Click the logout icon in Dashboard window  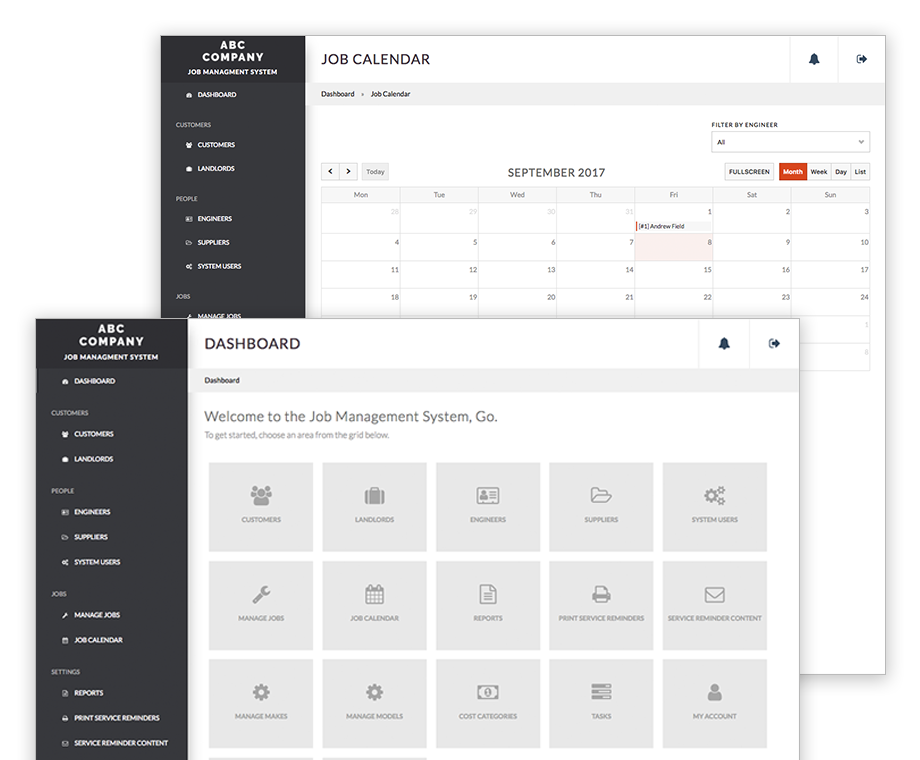[774, 343]
